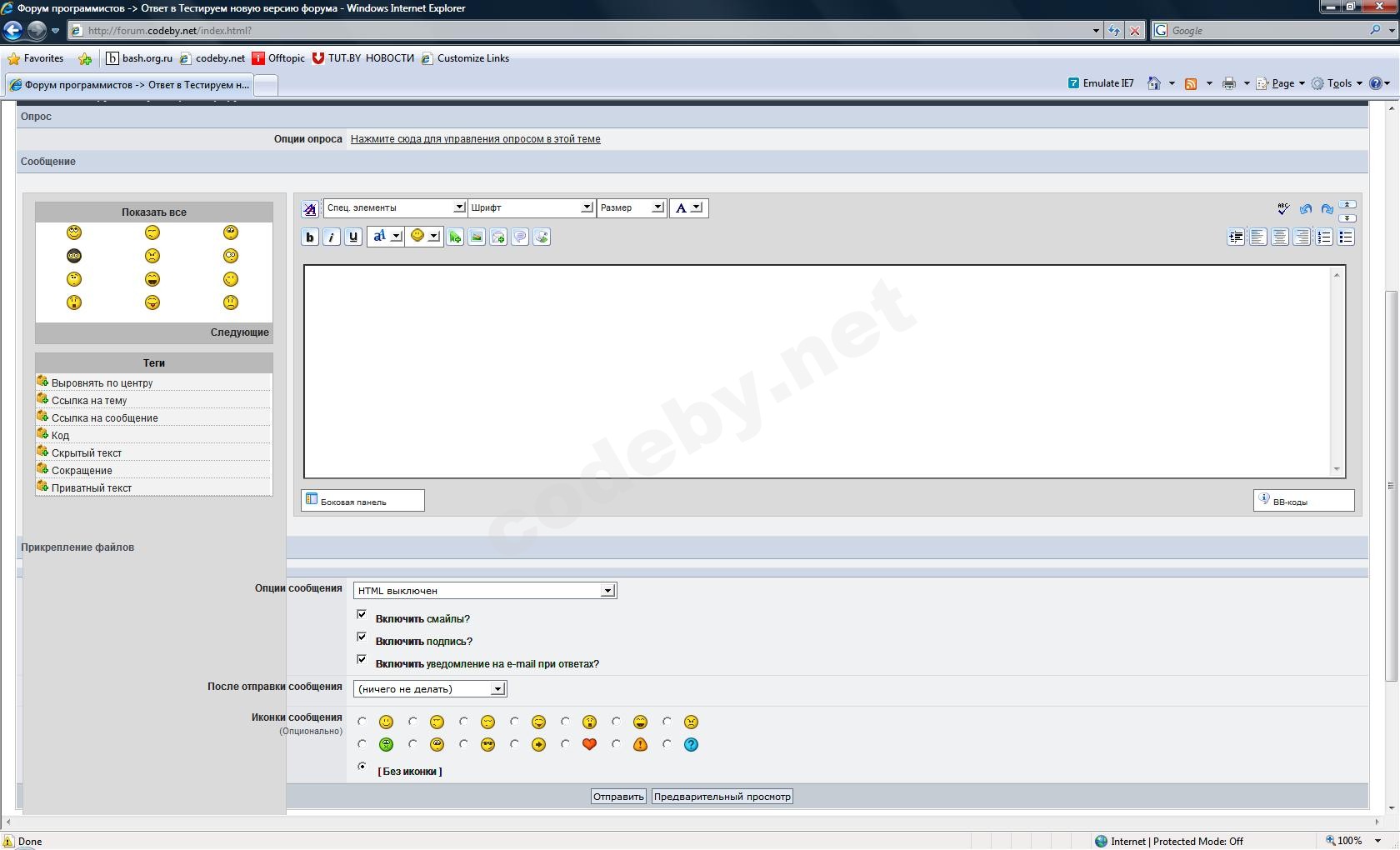This screenshot has height=850, width=1400.
Task: Open the bash.org.ru favorites bar link
Action: pos(139,58)
